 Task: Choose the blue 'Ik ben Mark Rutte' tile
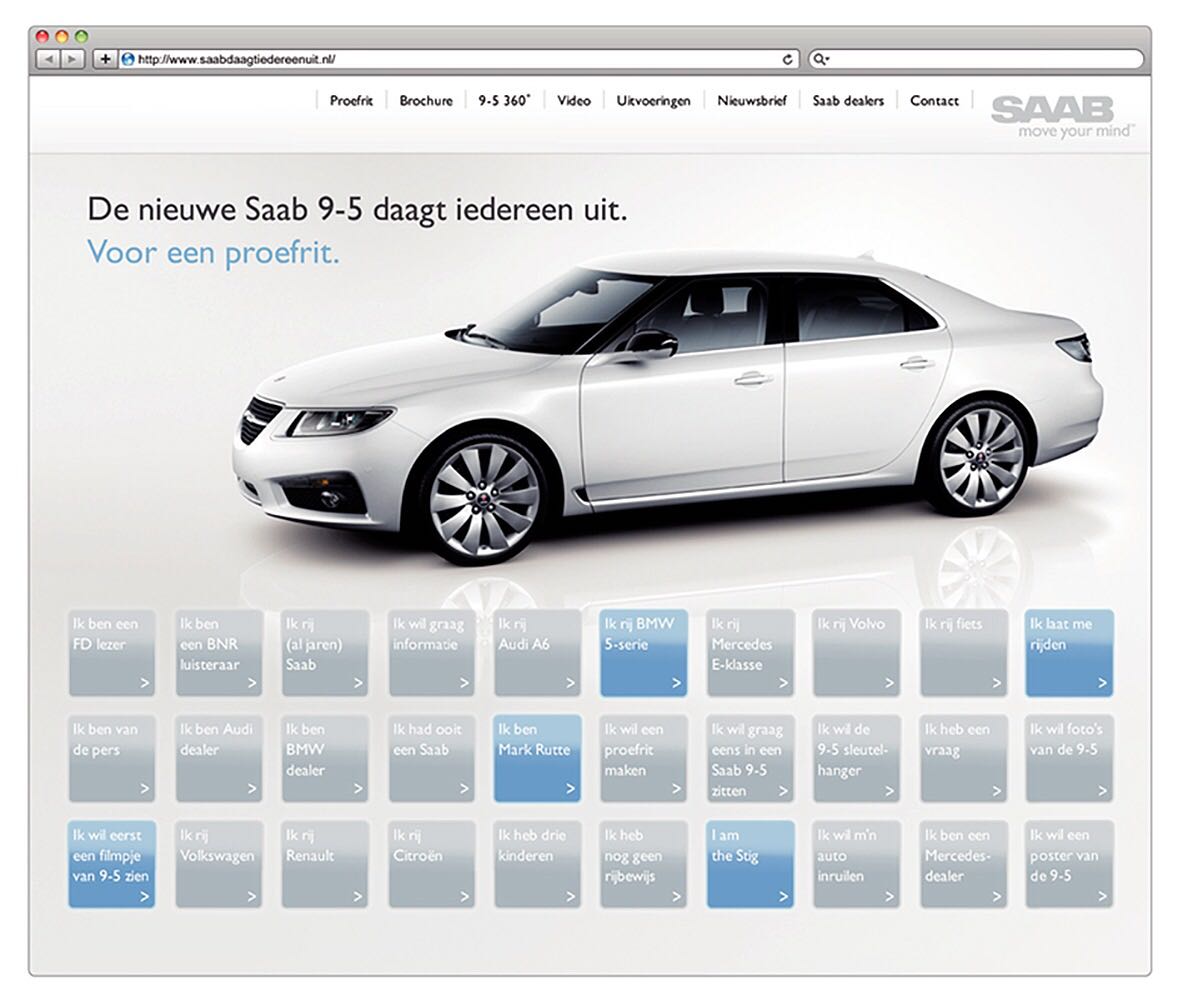tap(537, 758)
